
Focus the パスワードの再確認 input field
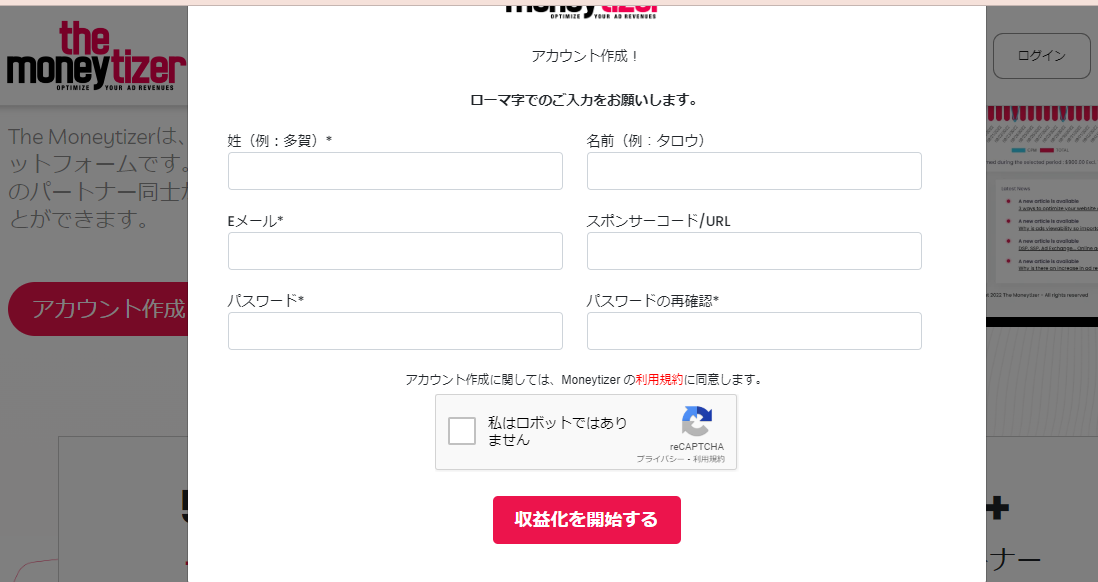coord(754,331)
